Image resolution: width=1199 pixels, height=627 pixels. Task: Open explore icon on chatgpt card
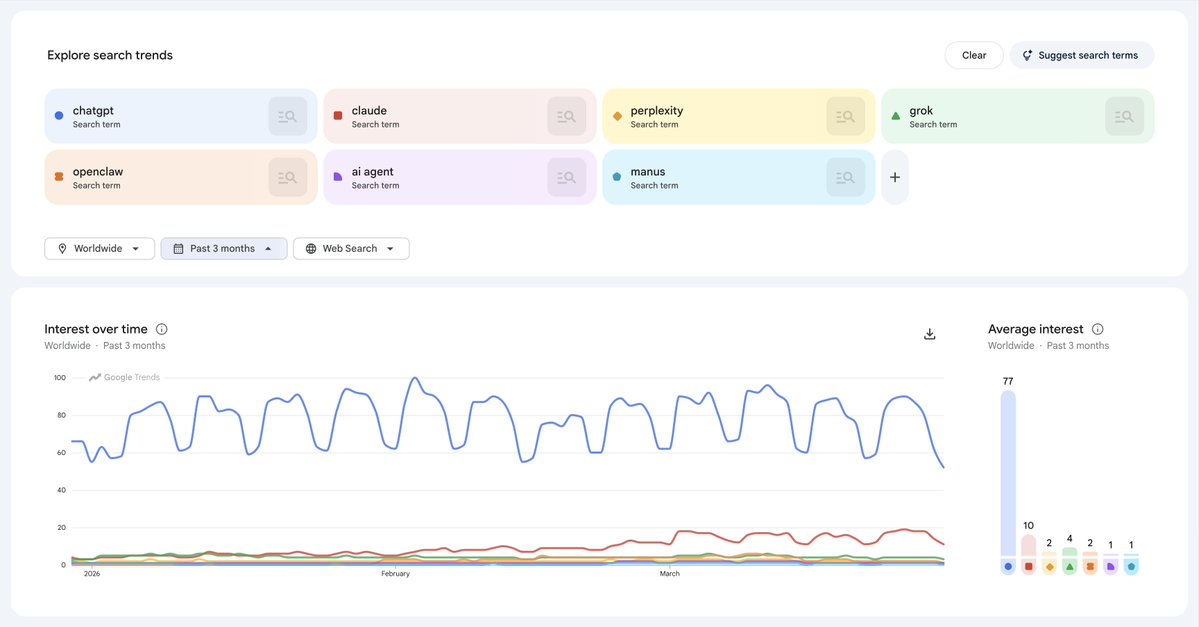pyautogui.click(x=288, y=116)
